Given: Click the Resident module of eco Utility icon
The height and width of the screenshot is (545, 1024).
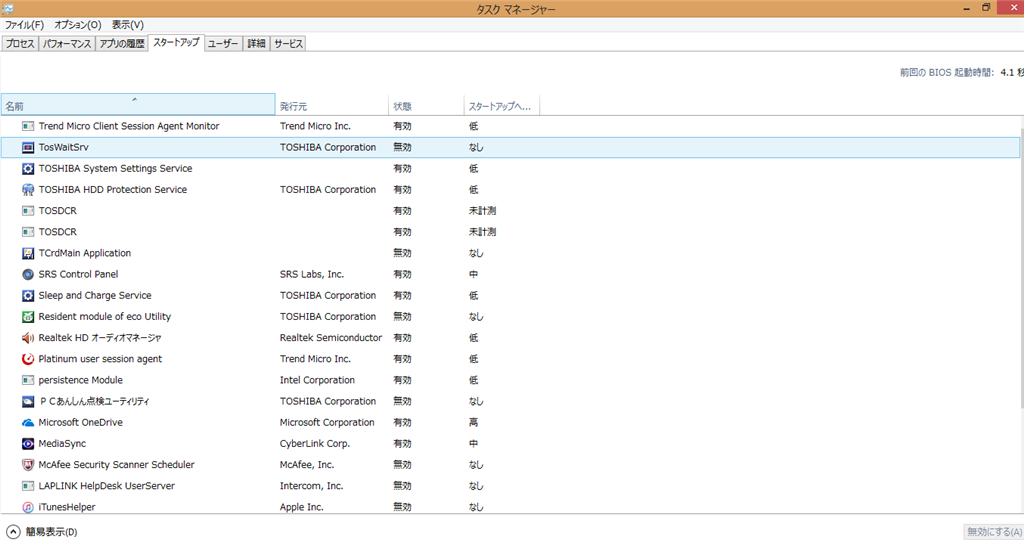Looking at the screenshot, I should pyautogui.click(x=27, y=317).
